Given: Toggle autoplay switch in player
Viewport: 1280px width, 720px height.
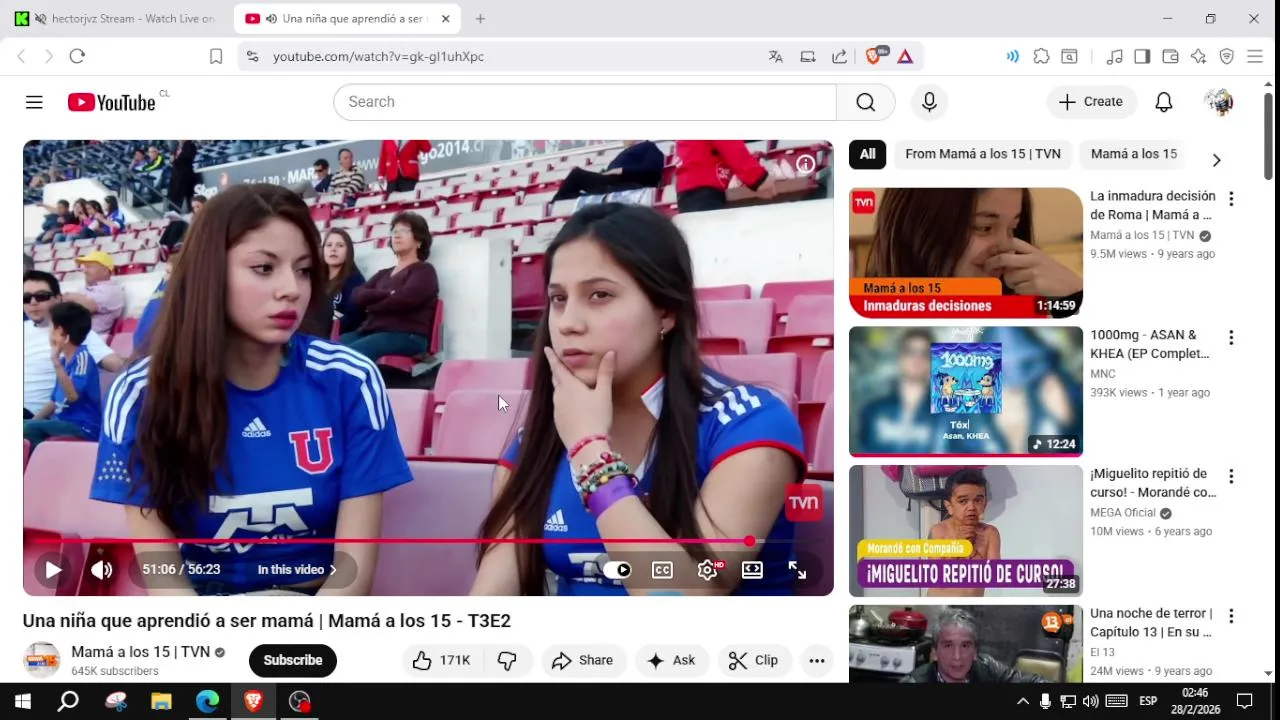Looking at the screenshot, I should [x=617, y=570].
